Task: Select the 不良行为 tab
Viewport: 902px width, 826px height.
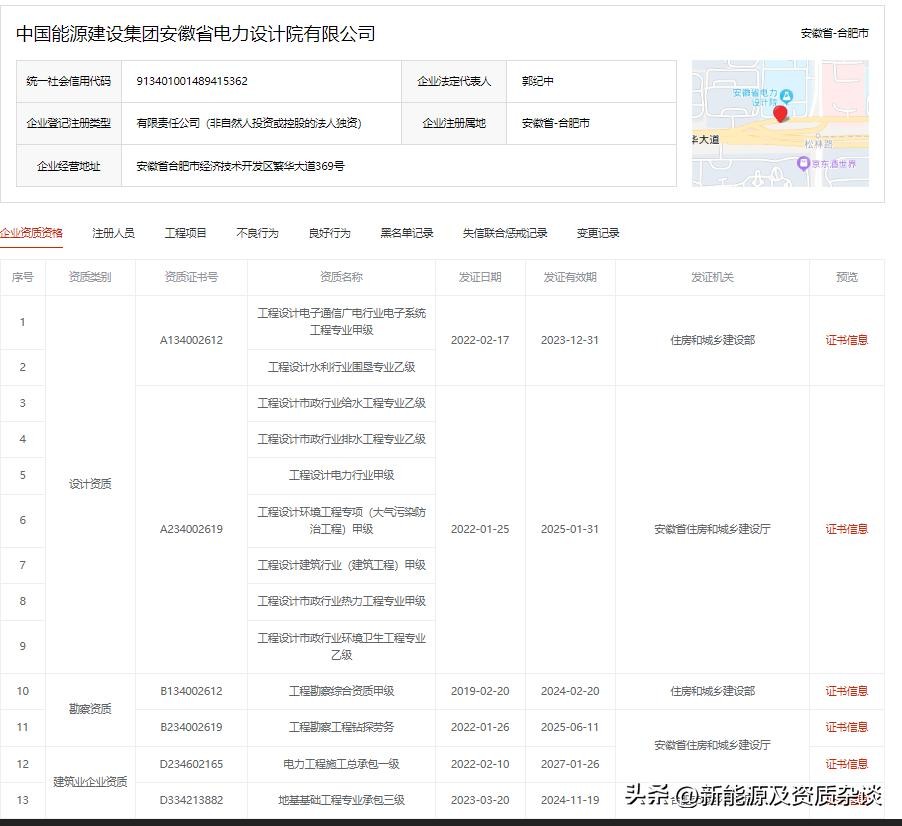Action: [x=257, y=233]
